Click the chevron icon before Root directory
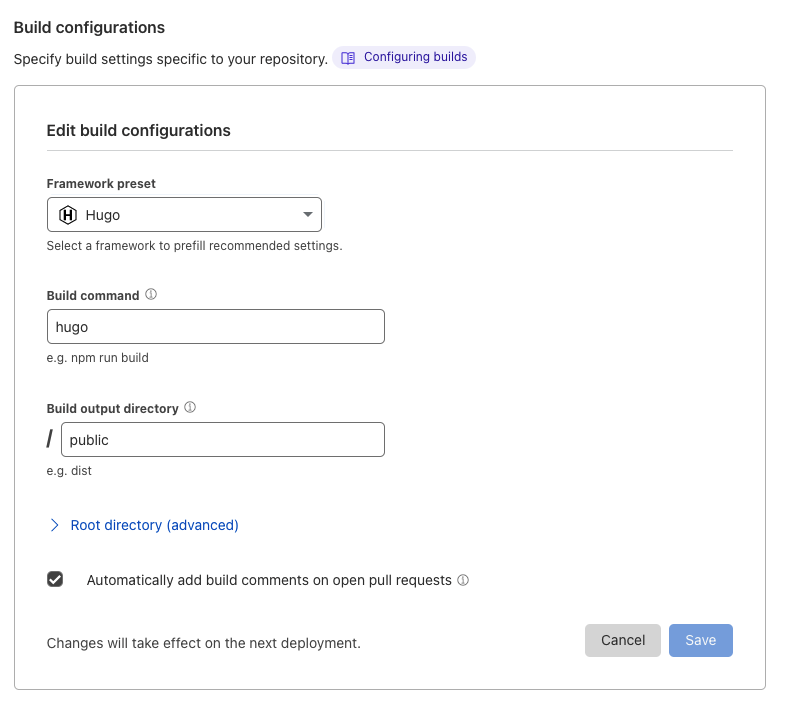Image resolution: width=789 pixels, height=707 pixels. click(55, 525)
